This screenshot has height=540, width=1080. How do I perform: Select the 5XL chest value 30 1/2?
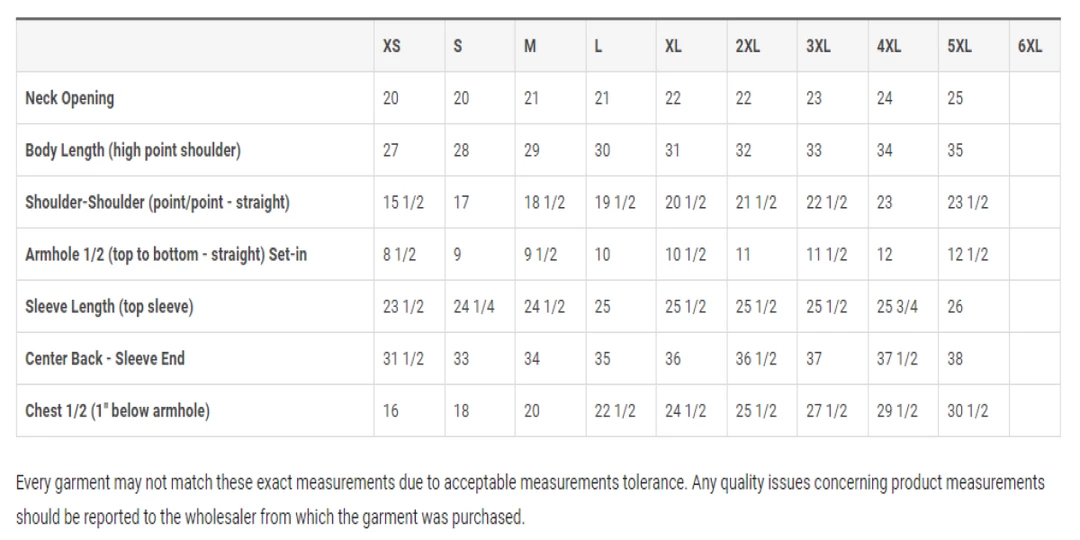pos(967,410)
